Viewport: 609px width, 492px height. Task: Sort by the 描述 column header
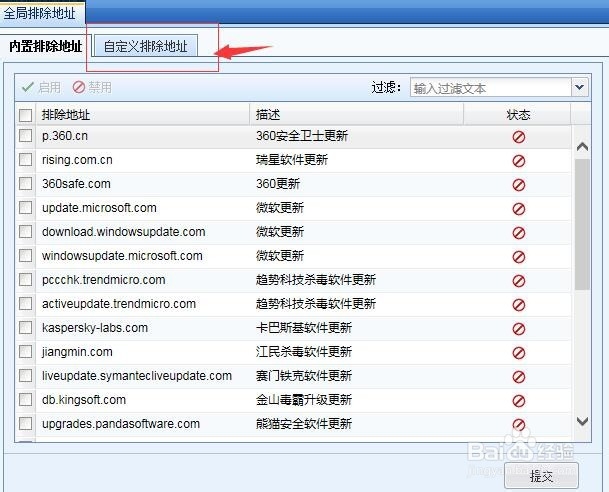(357, 115)
